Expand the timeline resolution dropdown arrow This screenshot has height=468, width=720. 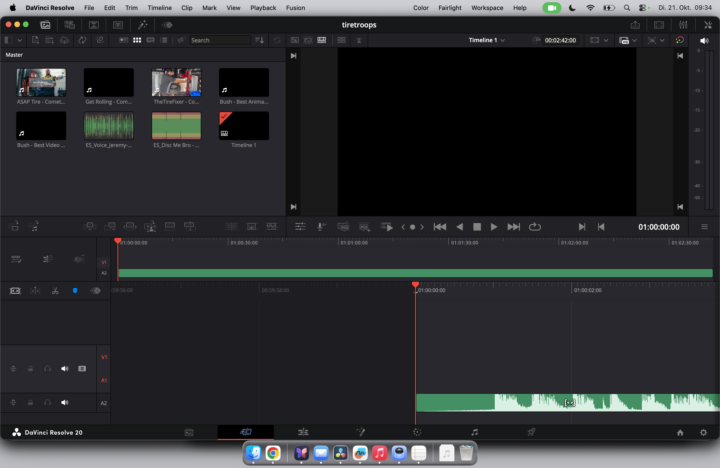635,40
